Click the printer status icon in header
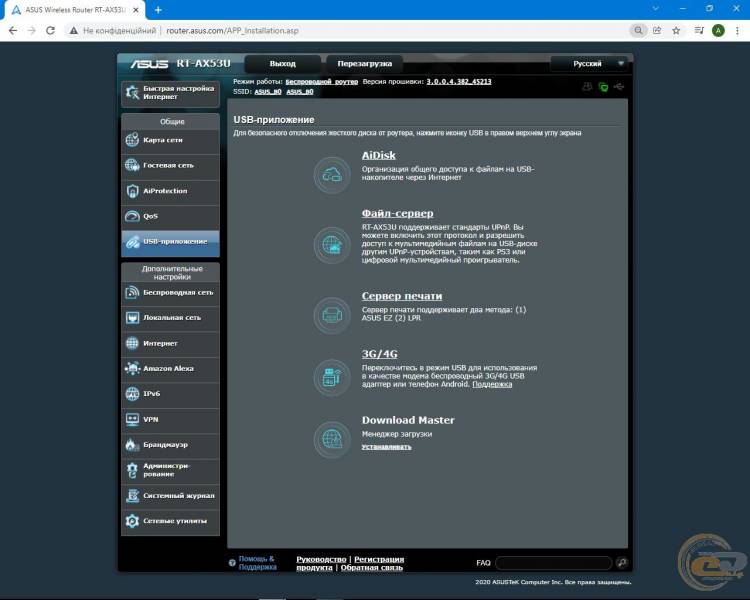The height and width of the screenshot is (600, 750). pyautogui.click(x=587, y=87)
